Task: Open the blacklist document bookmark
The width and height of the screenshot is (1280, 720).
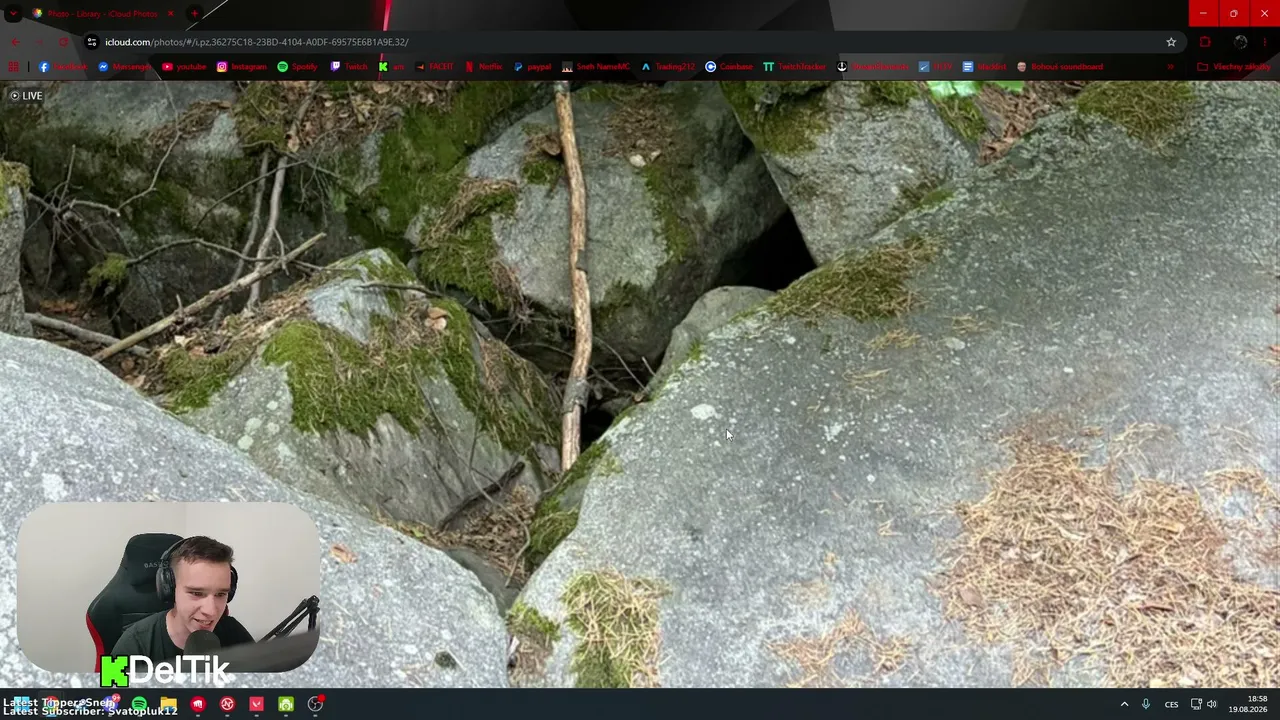Action: click(x=985, y=67)
